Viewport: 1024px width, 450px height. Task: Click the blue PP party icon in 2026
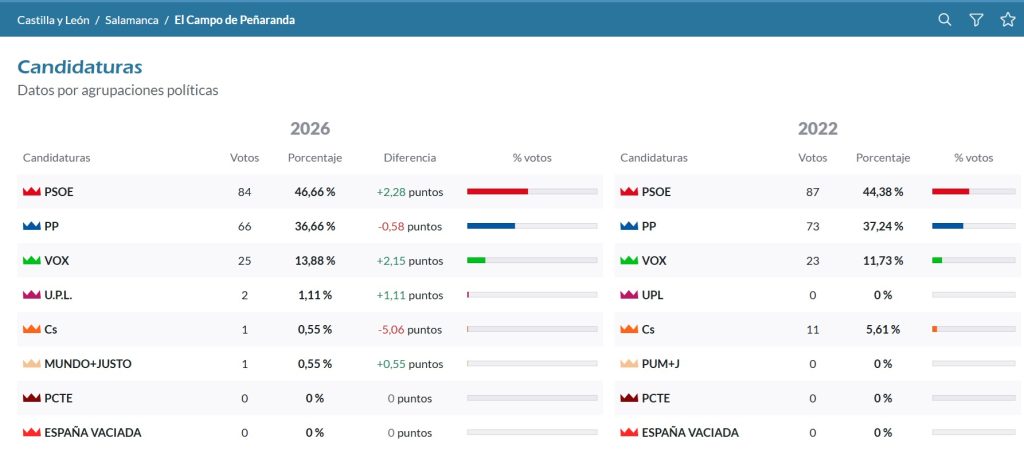tap(31, 226)
